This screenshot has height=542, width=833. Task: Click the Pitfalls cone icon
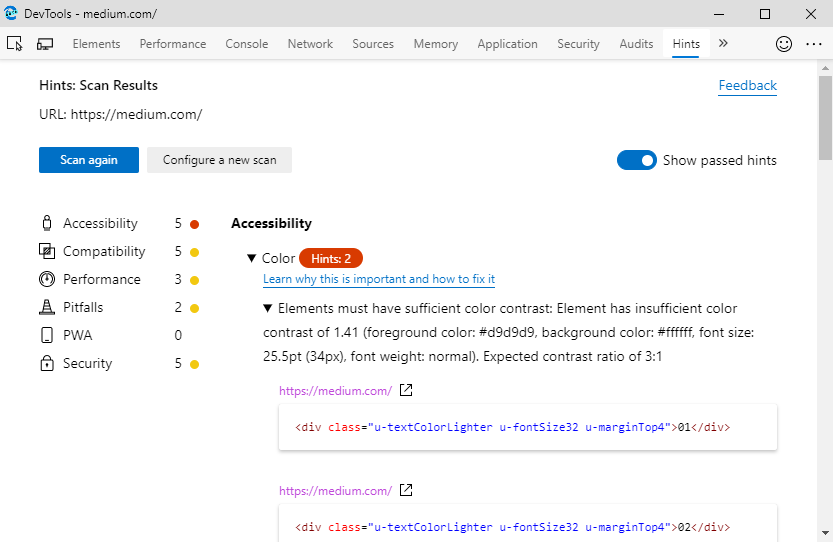pos(47,307)
